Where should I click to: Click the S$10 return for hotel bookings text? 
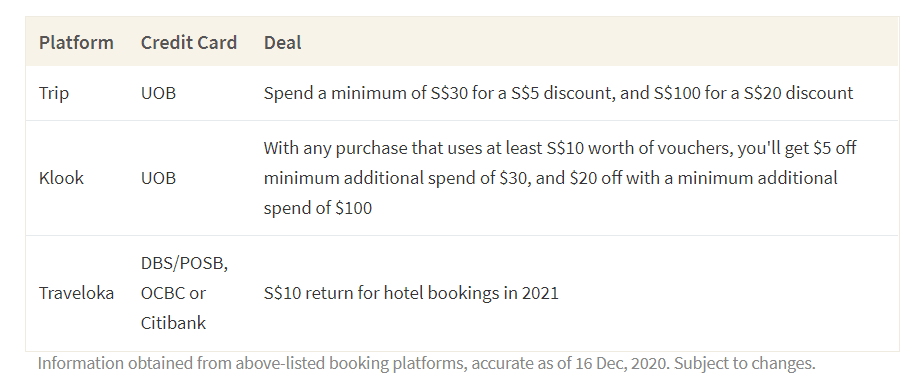tap(411, 293)
